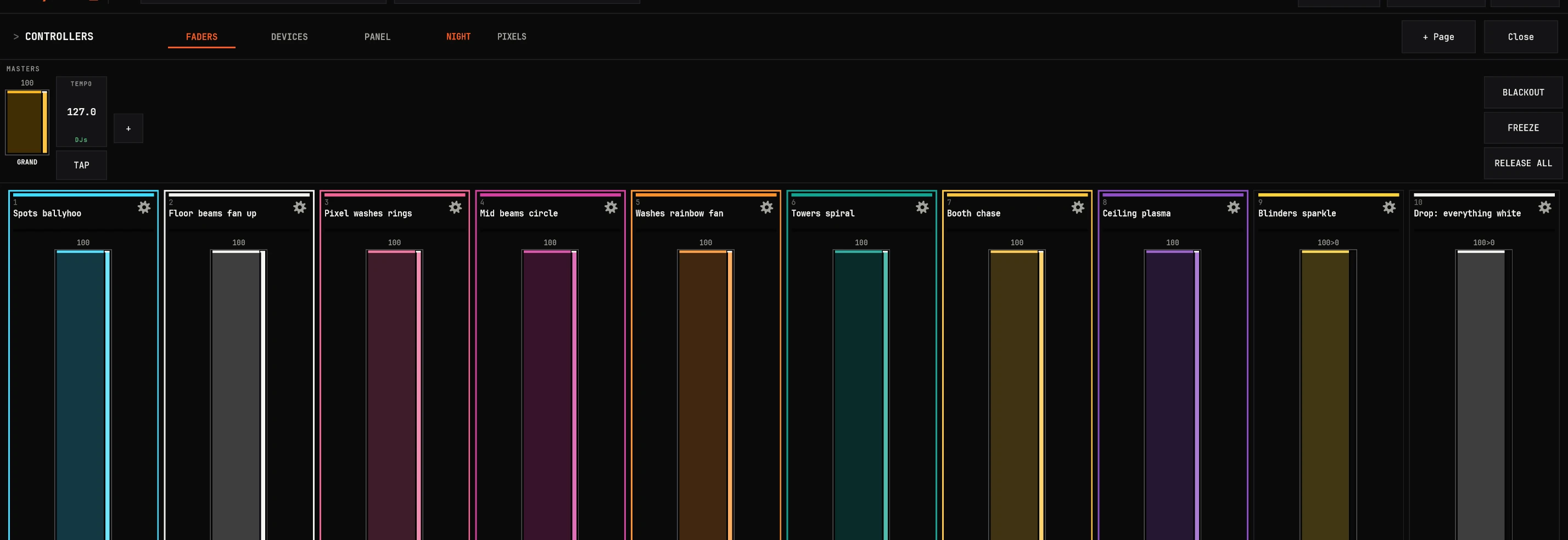Select the Pixels page tab
1568x540 pixels.
[x=512, y=36]
